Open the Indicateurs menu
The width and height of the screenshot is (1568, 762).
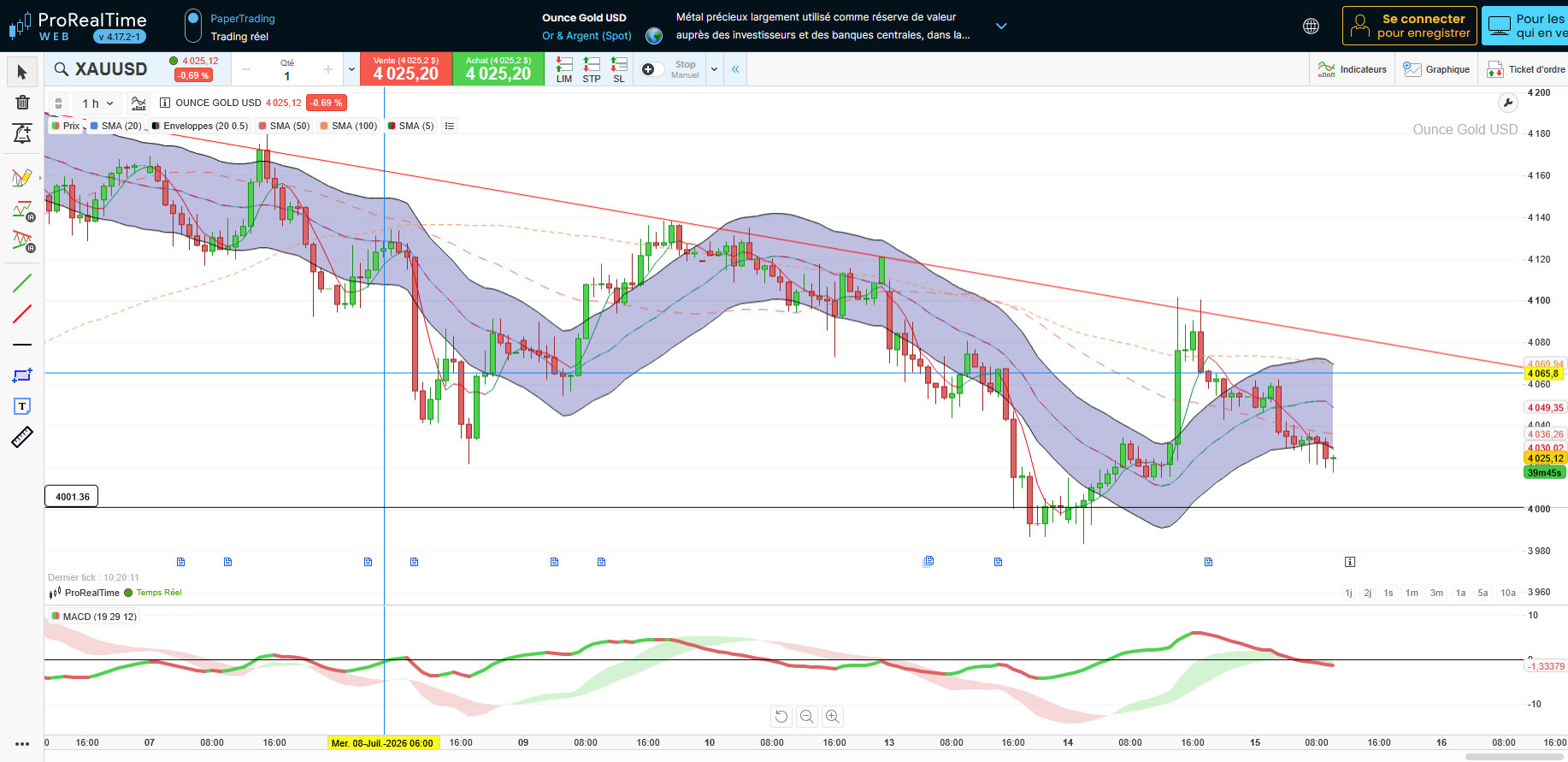1353,69
